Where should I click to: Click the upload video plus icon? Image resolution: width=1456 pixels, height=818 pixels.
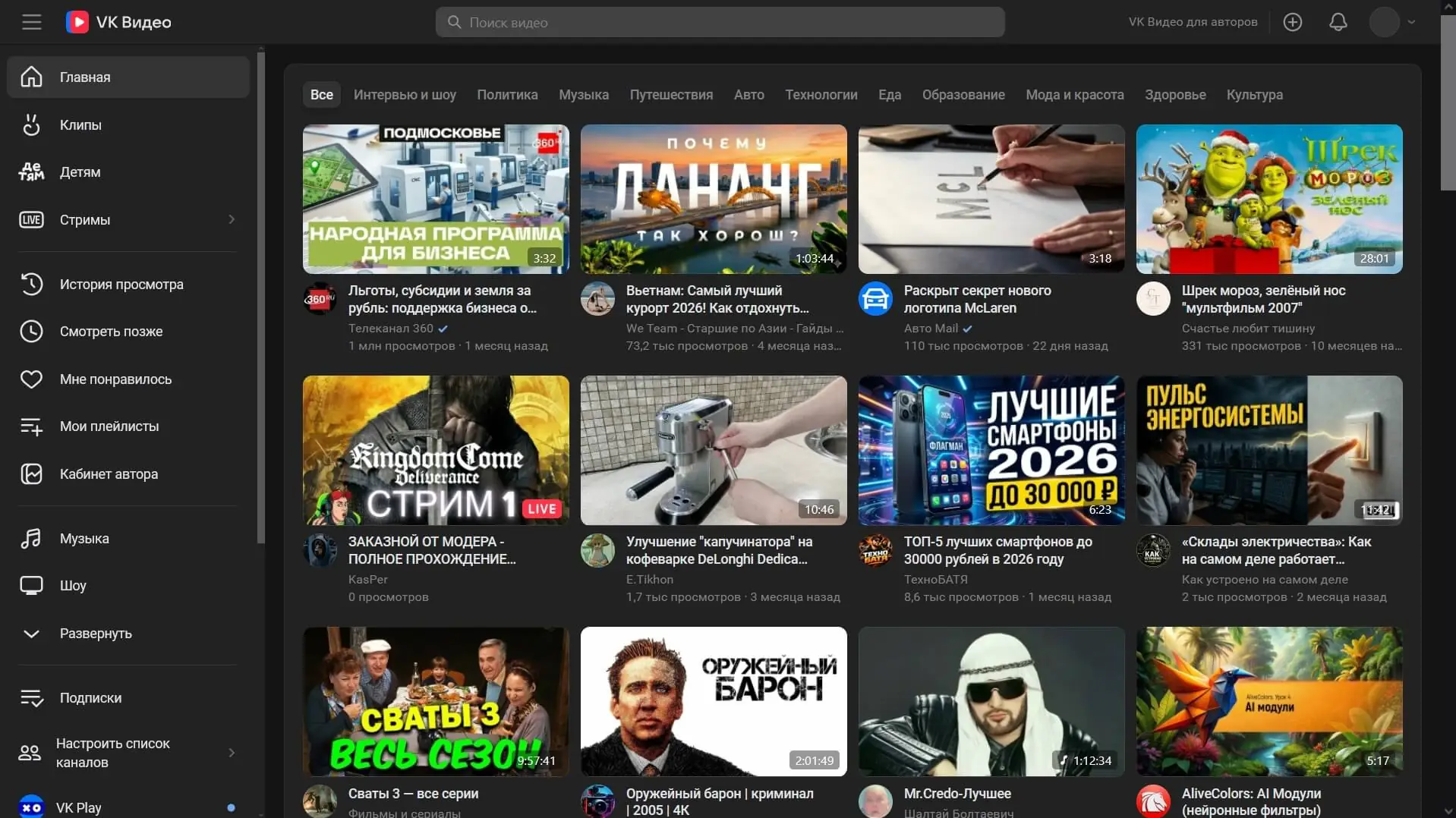[1292, 22]
